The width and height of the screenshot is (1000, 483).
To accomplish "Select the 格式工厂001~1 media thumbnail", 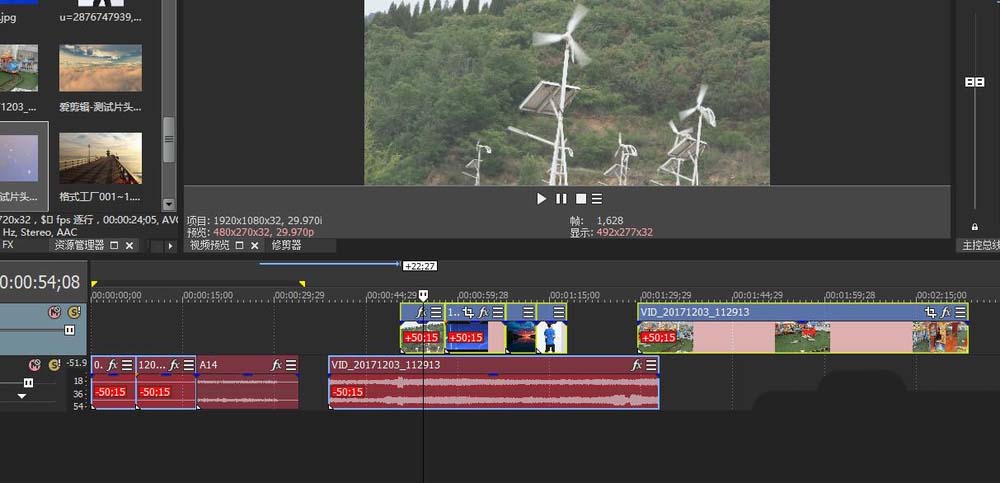I will click(100, 158).
